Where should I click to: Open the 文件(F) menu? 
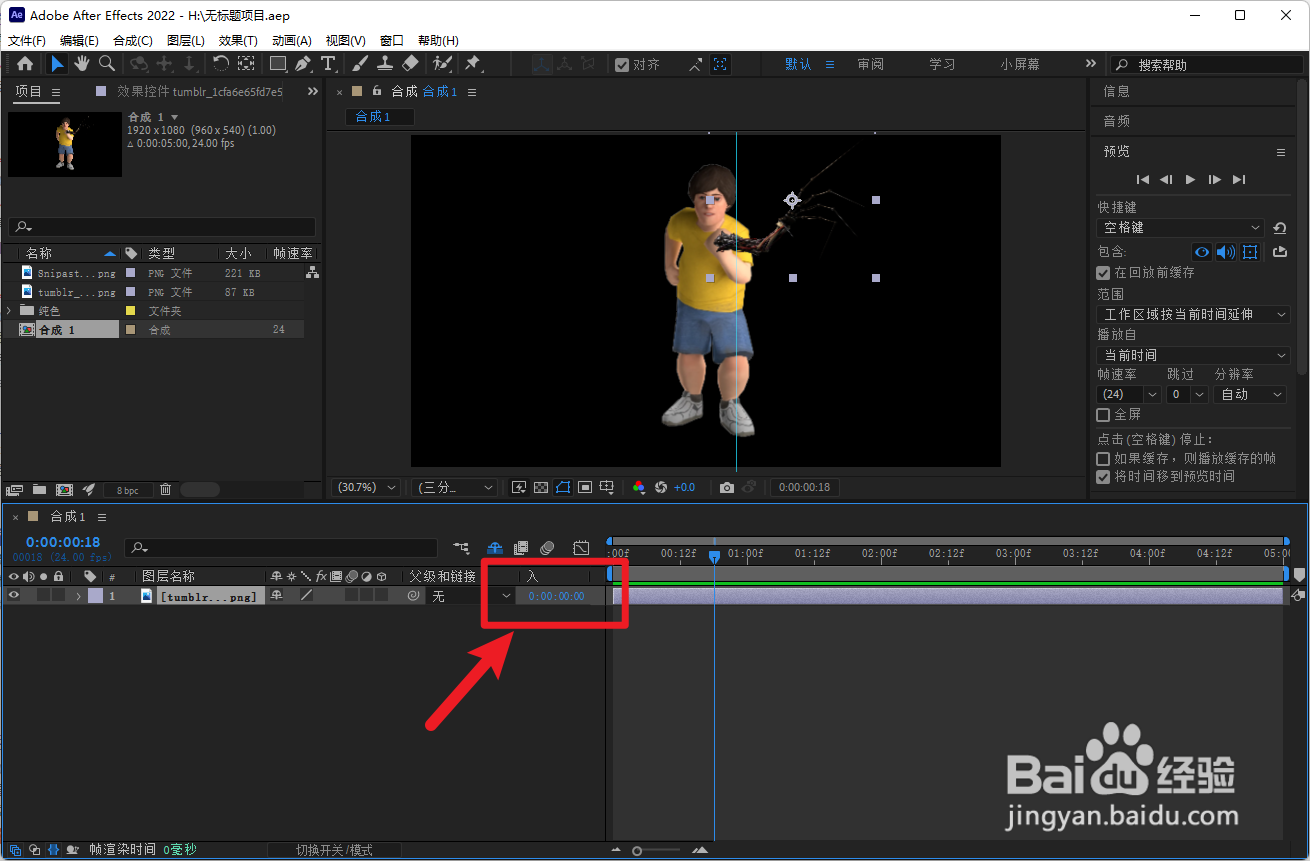click(27, 41)
